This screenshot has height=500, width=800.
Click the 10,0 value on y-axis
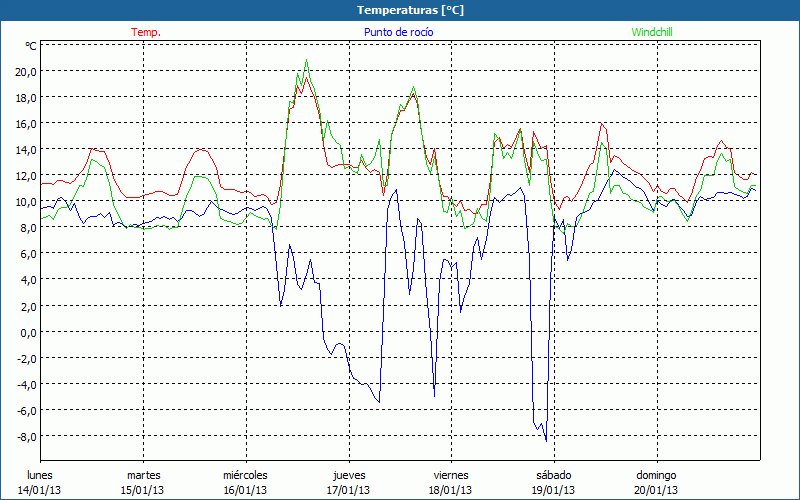(24, 202)
